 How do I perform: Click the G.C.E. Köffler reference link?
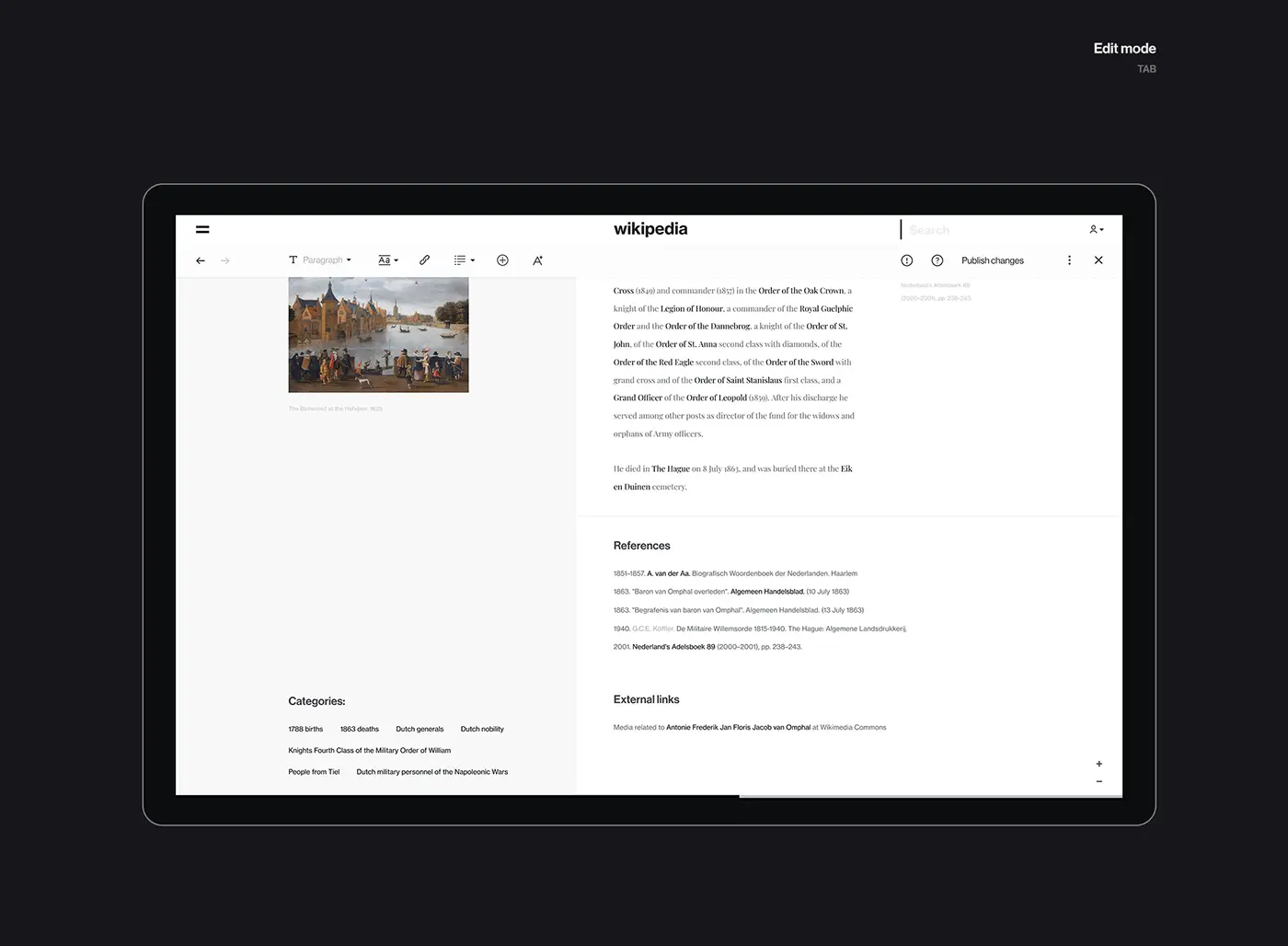pyautogui.click(x=653, y=629)
